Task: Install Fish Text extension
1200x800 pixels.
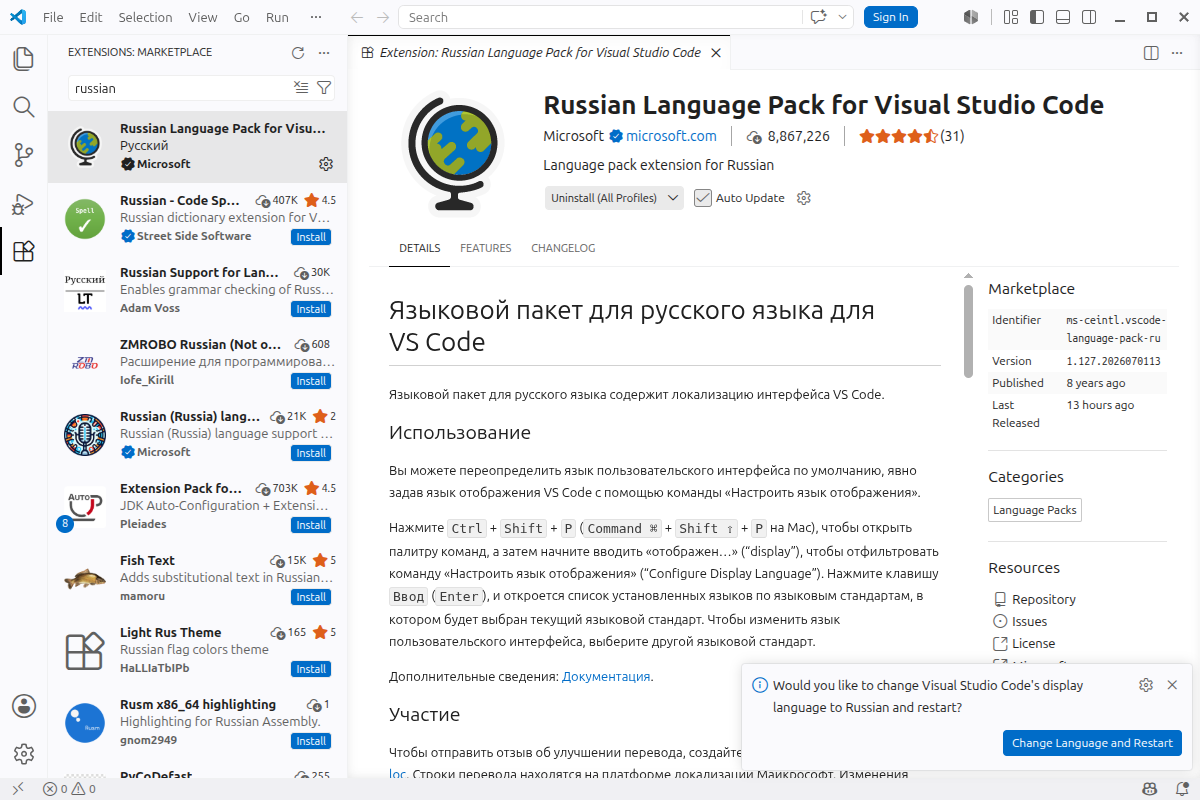Action: [x=311, y=597]
